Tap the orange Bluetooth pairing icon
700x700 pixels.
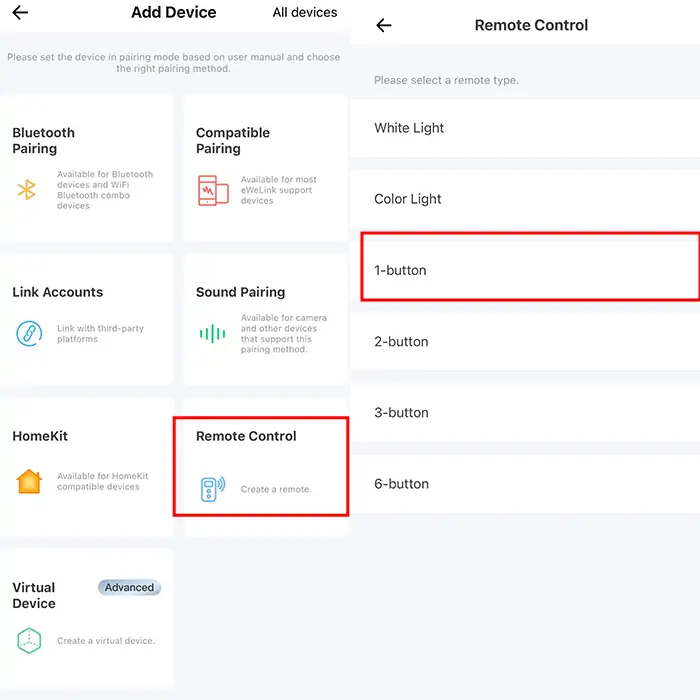(27, 190)
